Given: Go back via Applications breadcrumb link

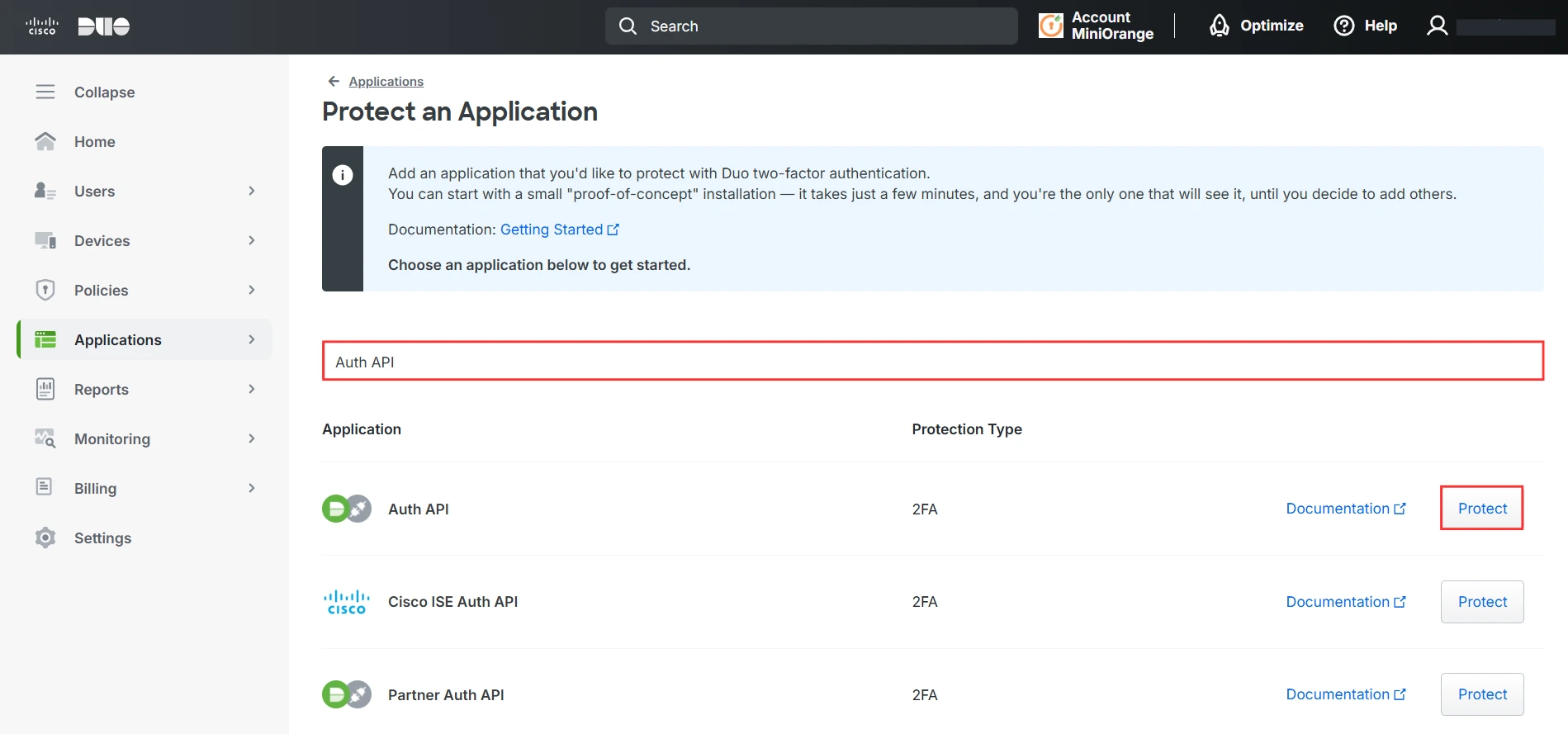Looking at the screenshot, I should 386,81.
